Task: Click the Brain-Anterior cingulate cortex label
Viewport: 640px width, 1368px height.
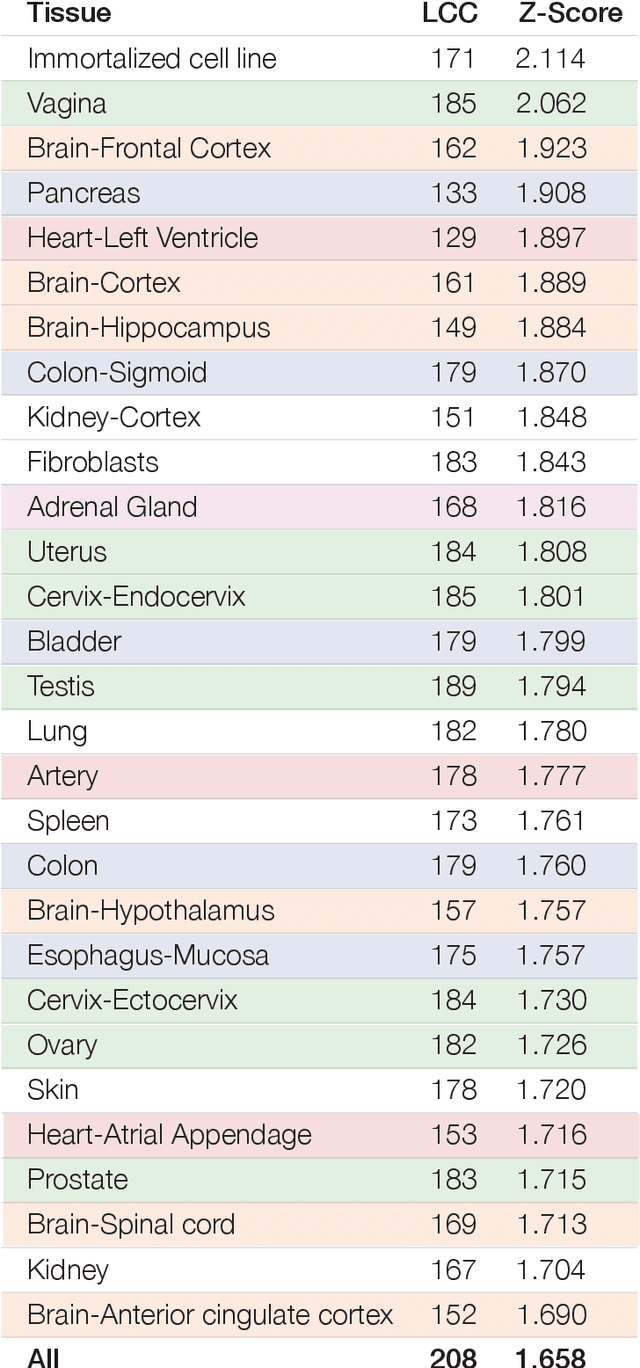Action: coord(210,1315)
